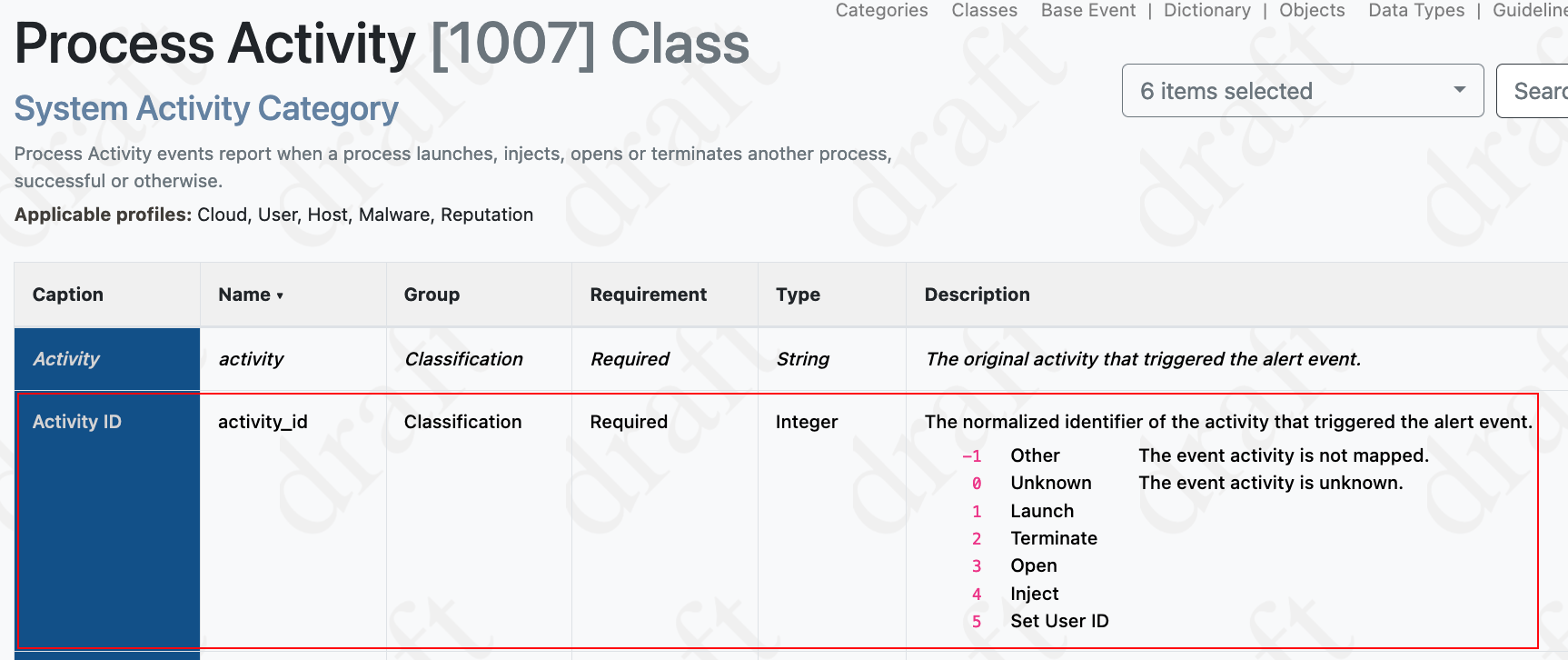This screenshot has height=660, width=1568.
Task: Click the Type column header
Action: pos(798,295)
